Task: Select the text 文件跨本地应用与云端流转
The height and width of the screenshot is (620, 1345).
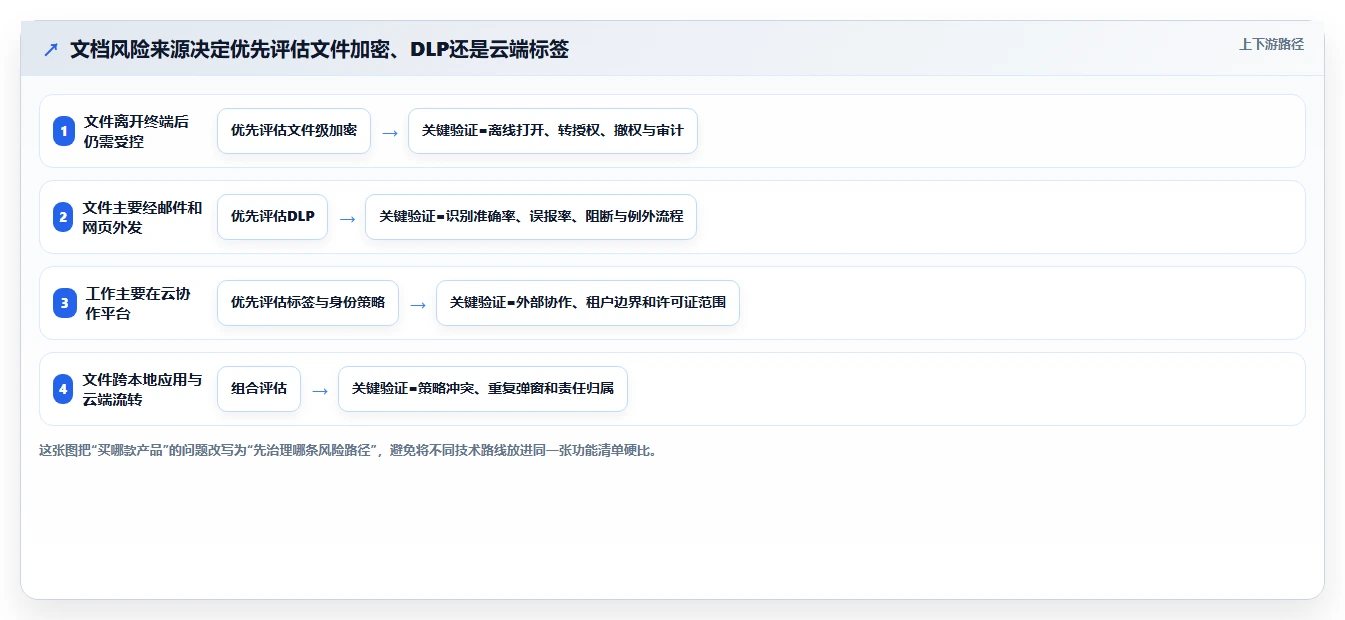Action: pos(142,389)
